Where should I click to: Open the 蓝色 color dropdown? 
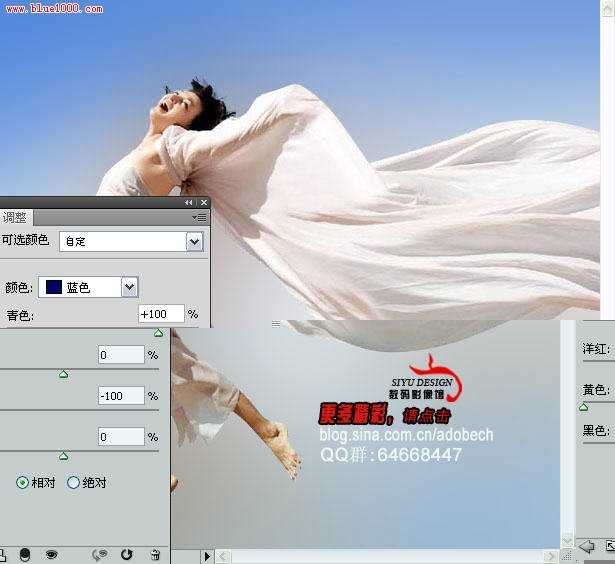[x=129, y=287]
